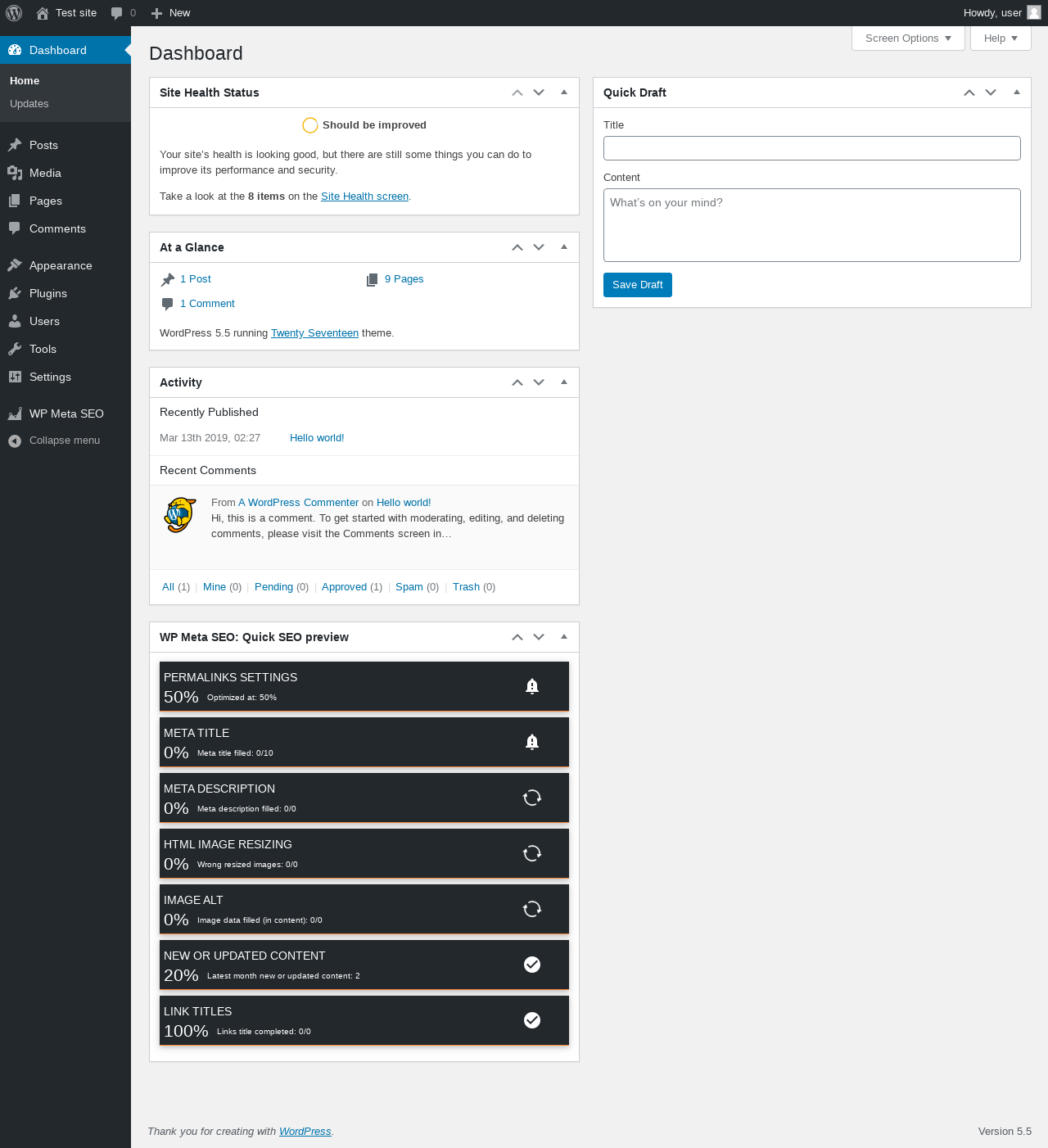Click the Comments bubble icon in sidebar

15,228
